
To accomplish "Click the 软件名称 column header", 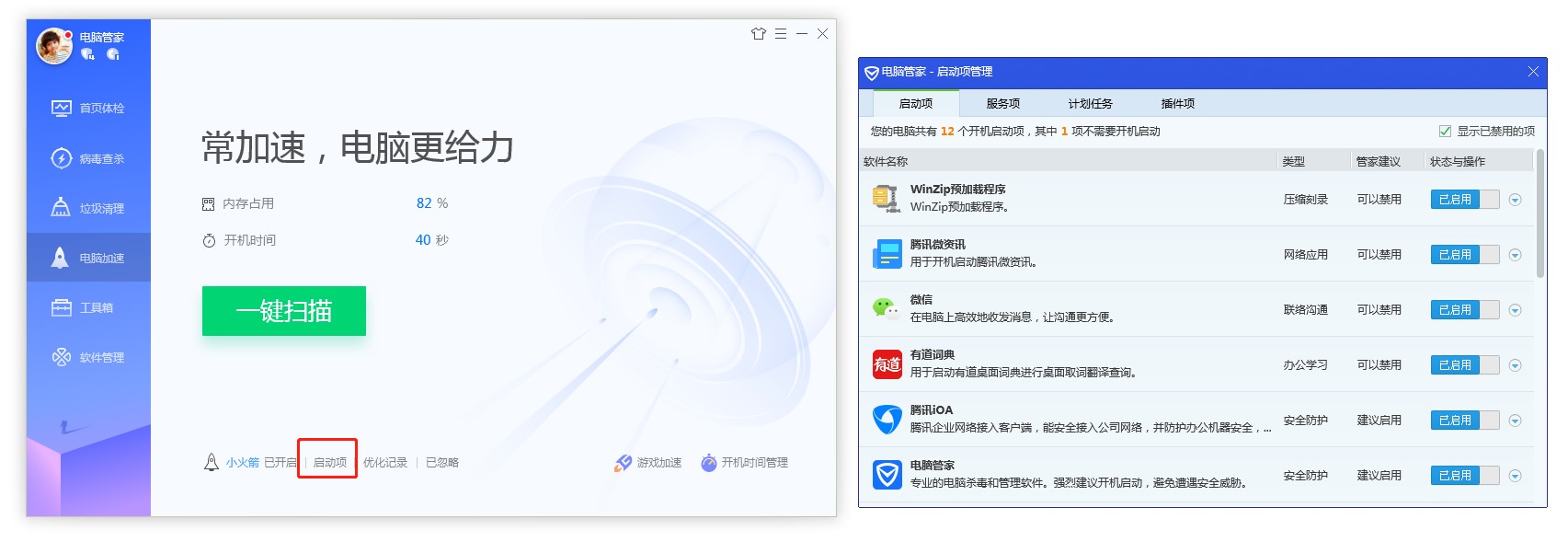I will coord(886,161).
